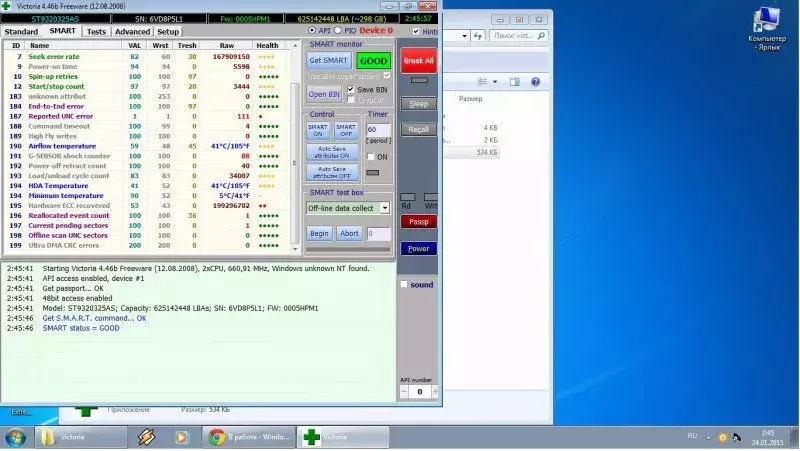Viewport: 800px width, 451px height.
Task: Open the media player taskbar icon
Action: [x=181, y=437]
